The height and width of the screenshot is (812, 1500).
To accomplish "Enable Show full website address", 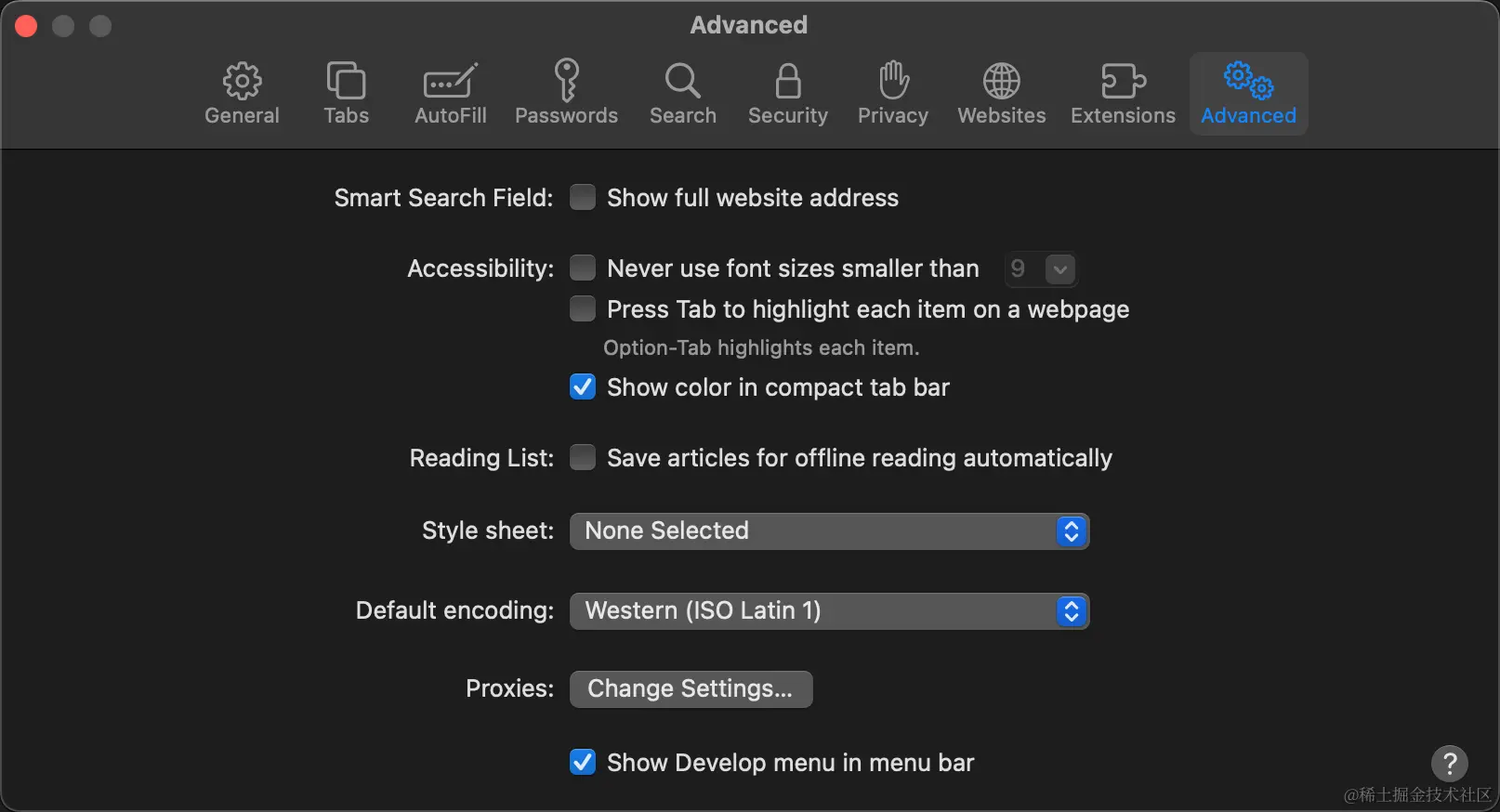I will click(x=583, y=197).
